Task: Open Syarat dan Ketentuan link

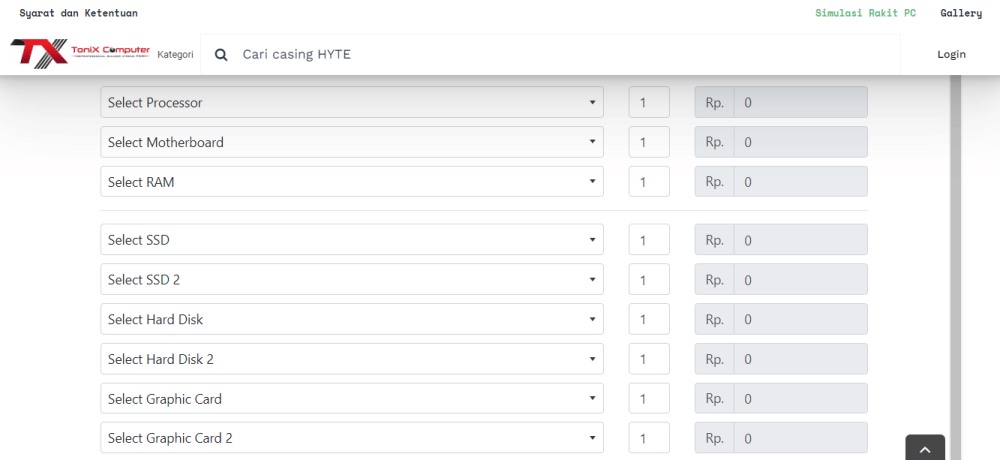Action: coord(79,13)
